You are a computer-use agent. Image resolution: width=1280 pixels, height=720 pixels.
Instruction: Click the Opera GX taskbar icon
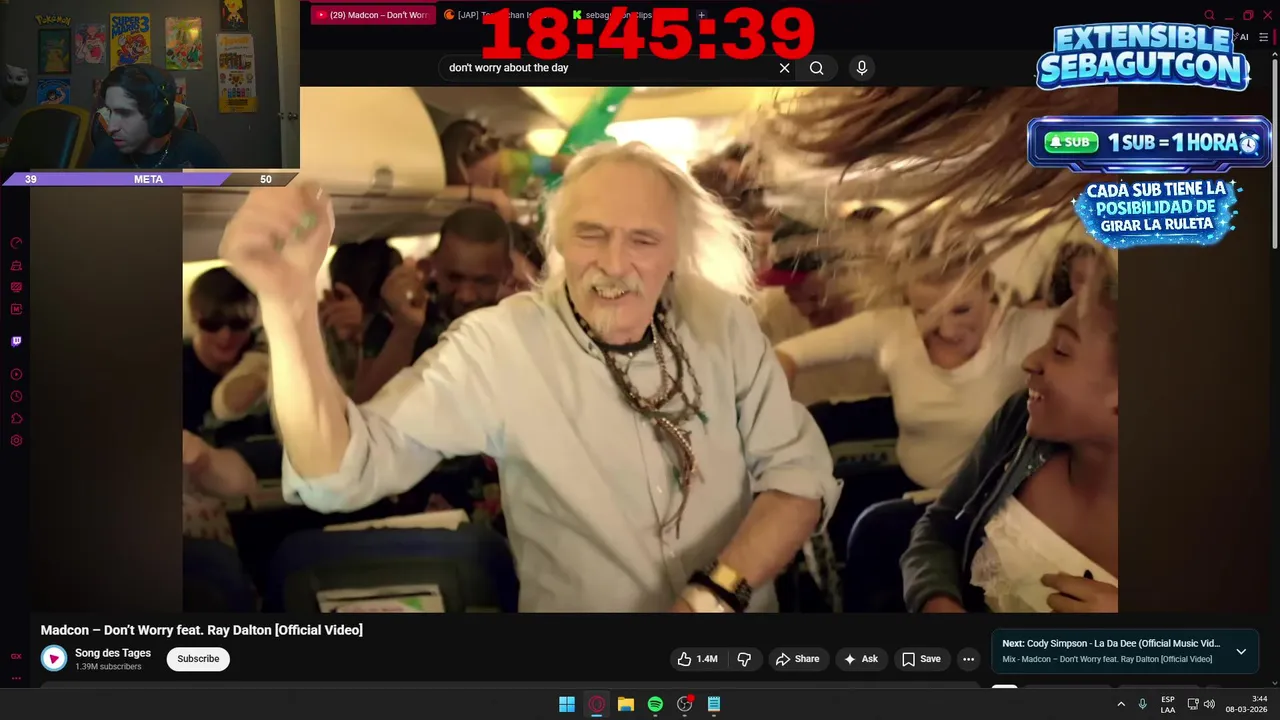(x=597, y=704)
